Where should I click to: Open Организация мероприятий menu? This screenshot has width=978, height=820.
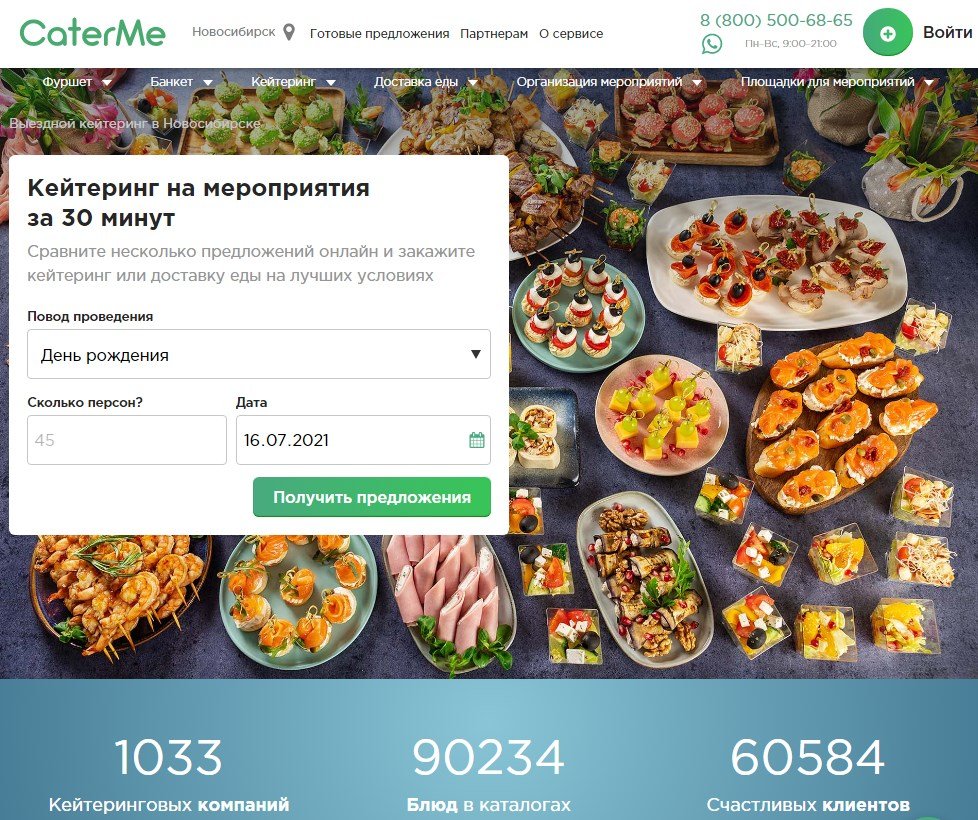[599, 82]
